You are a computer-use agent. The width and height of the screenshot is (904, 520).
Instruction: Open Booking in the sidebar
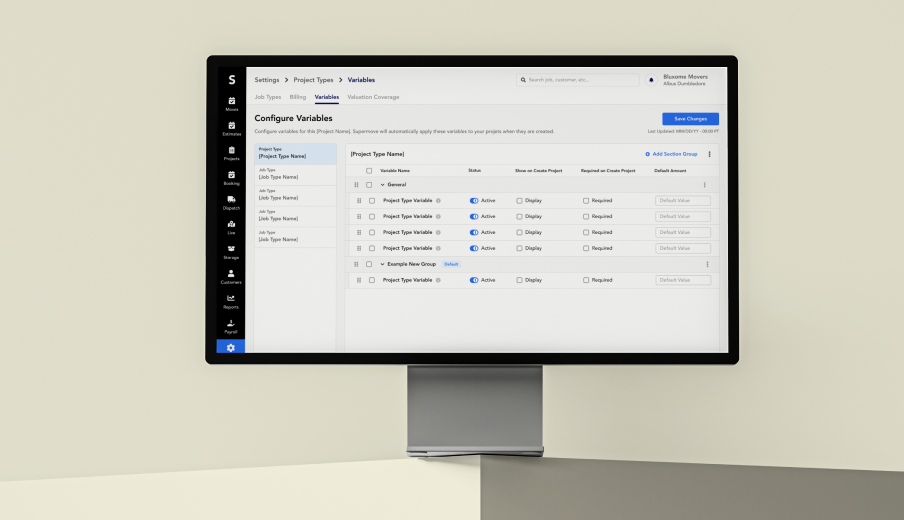231,178
